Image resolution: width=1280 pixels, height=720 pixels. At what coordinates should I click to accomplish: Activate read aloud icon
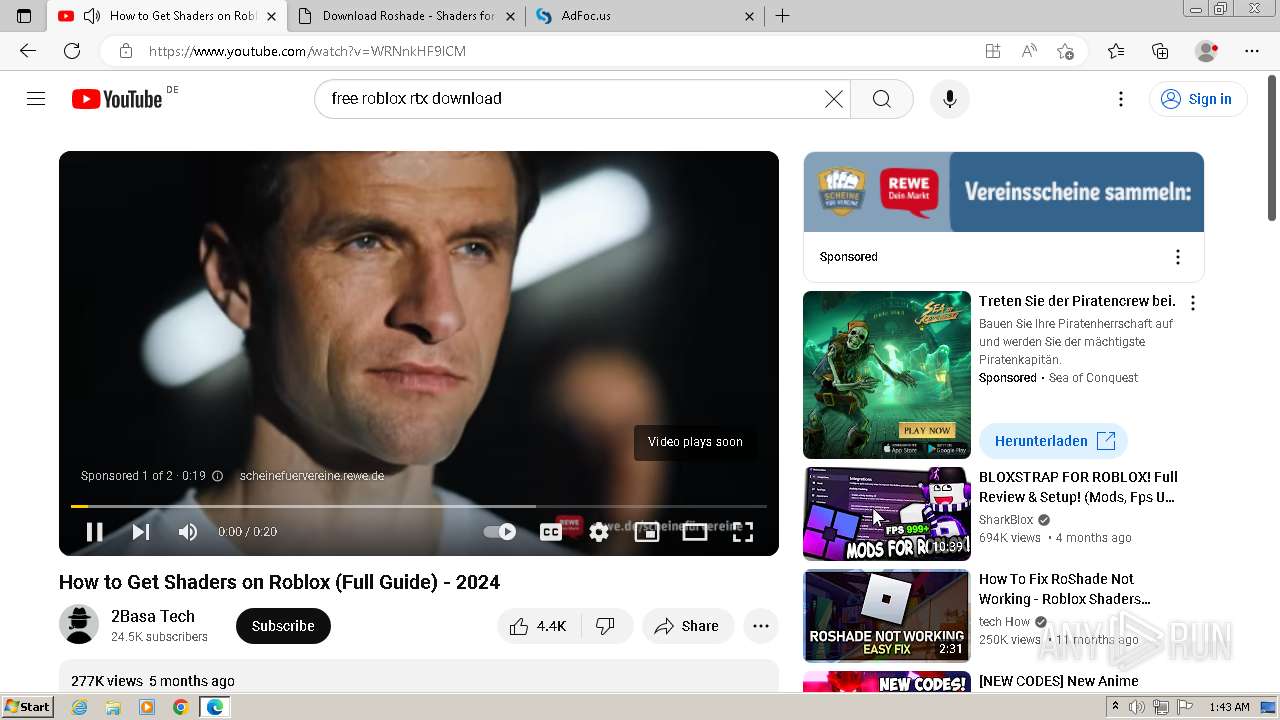[x=1029, y=51]
